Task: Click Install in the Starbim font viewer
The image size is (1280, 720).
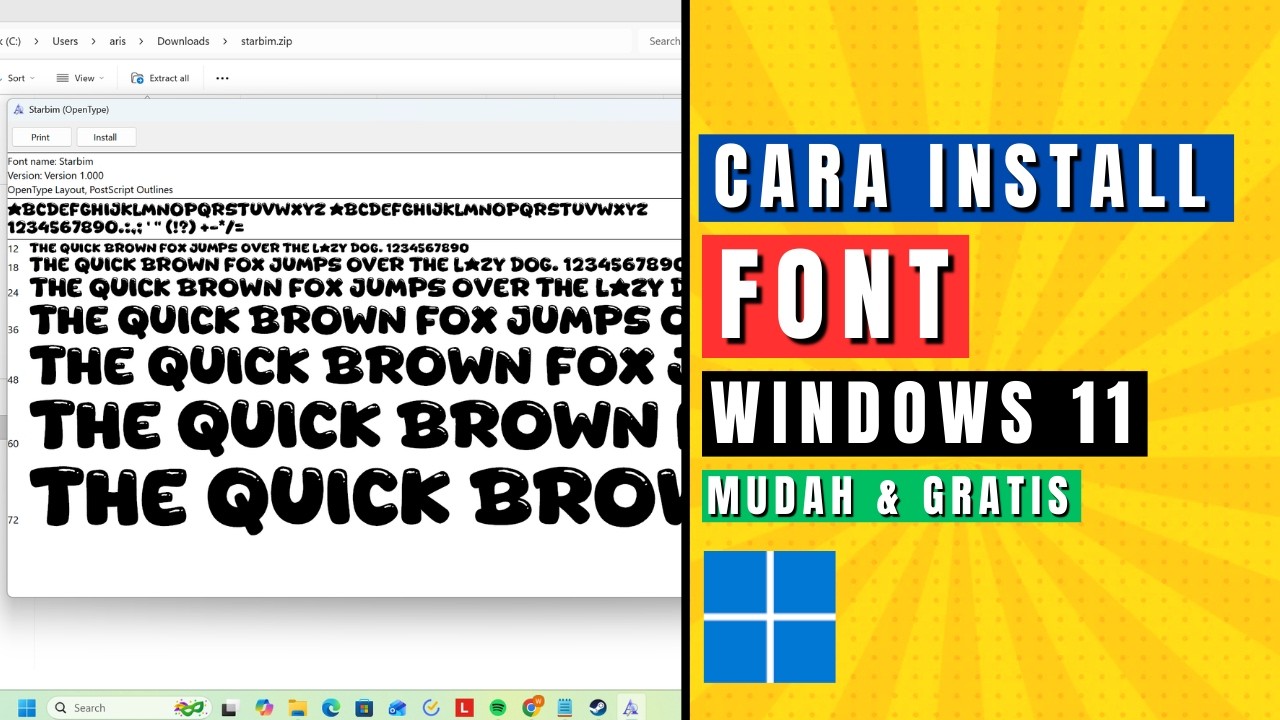Action: [x=105, y=137]
